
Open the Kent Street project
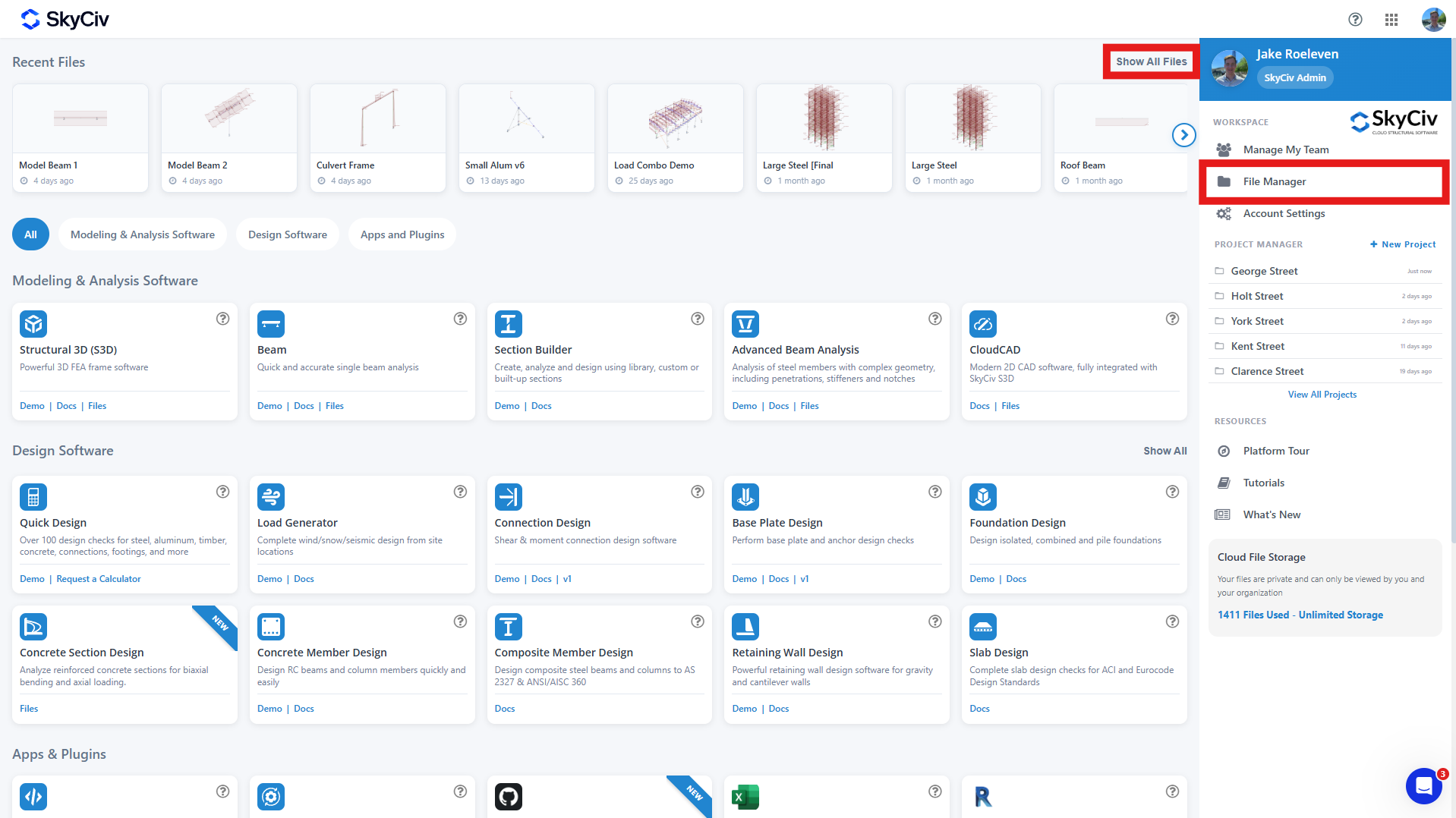click(1325, 346)
